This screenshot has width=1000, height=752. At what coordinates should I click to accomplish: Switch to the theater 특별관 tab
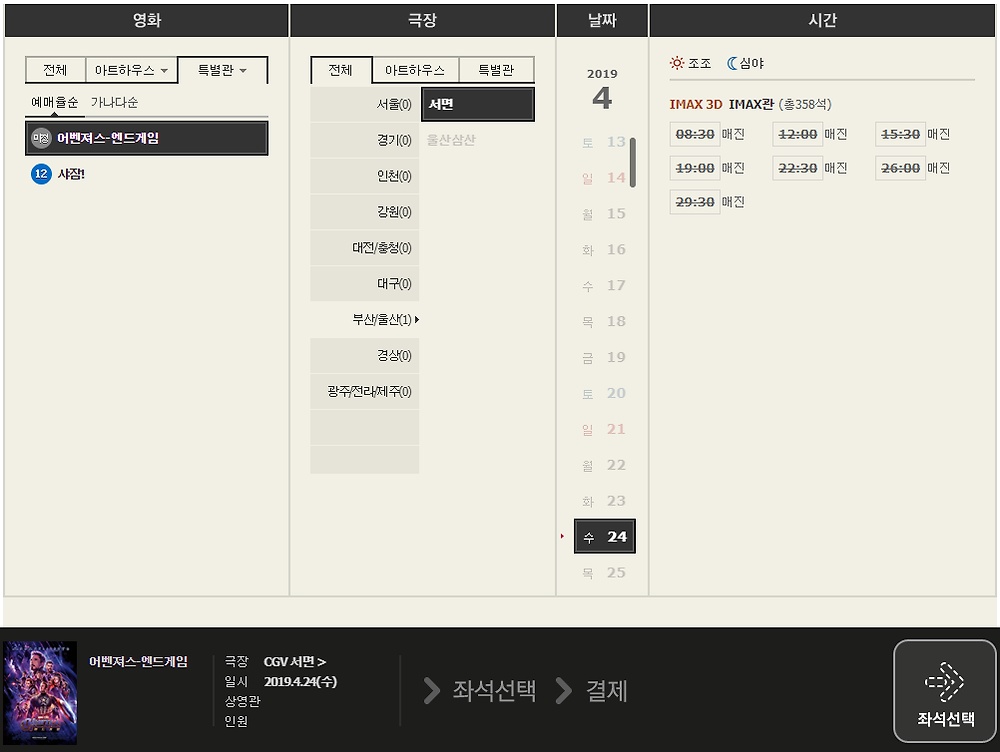coord(496,70)
